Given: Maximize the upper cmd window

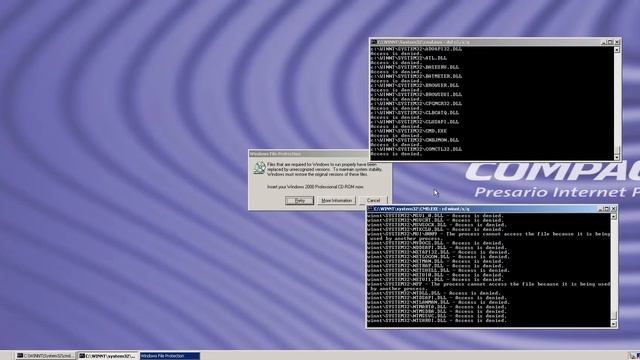Looking at the screenshot, I should click(x=610, y=42).
